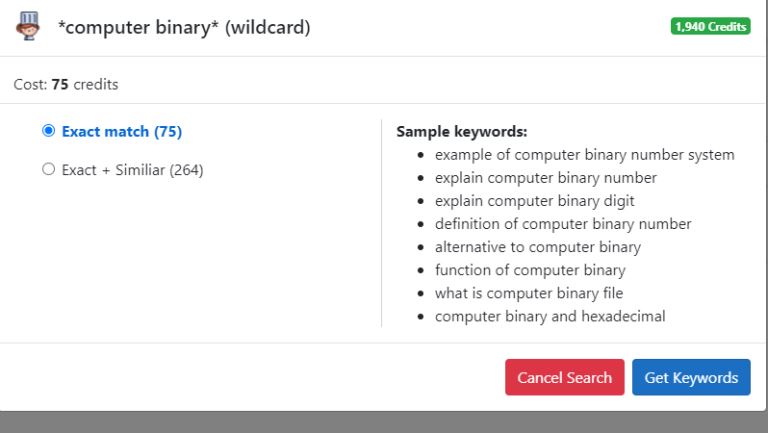Click the *computer binary* (wildcard) title
This screenshot has width=768, height=433.
[x=184, y=27]
